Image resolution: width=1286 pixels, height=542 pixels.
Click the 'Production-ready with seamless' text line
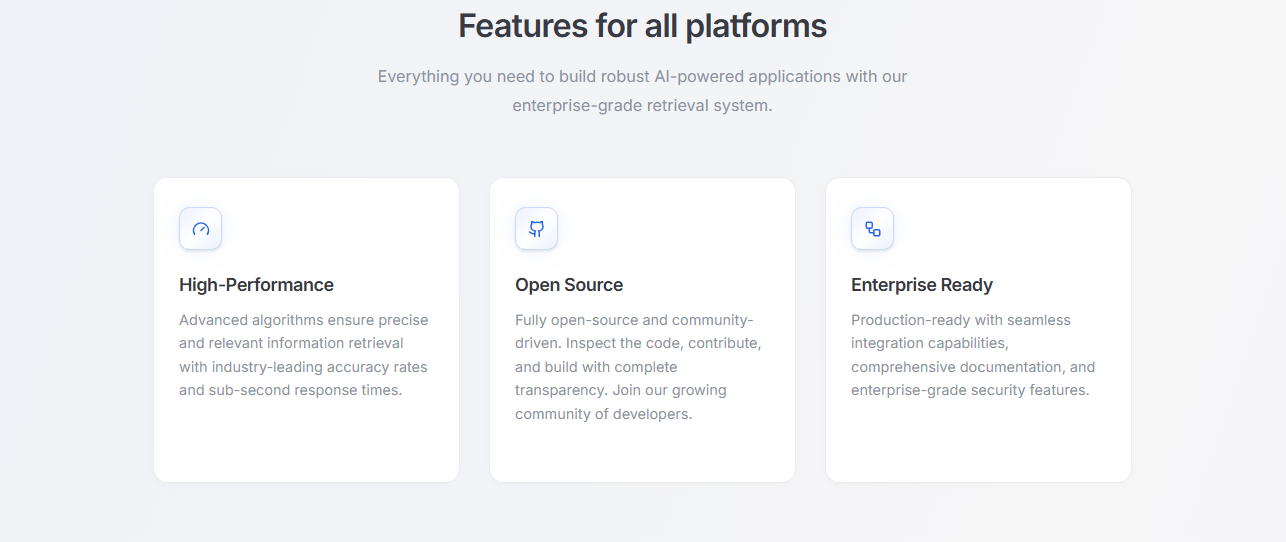pos(960,320)
